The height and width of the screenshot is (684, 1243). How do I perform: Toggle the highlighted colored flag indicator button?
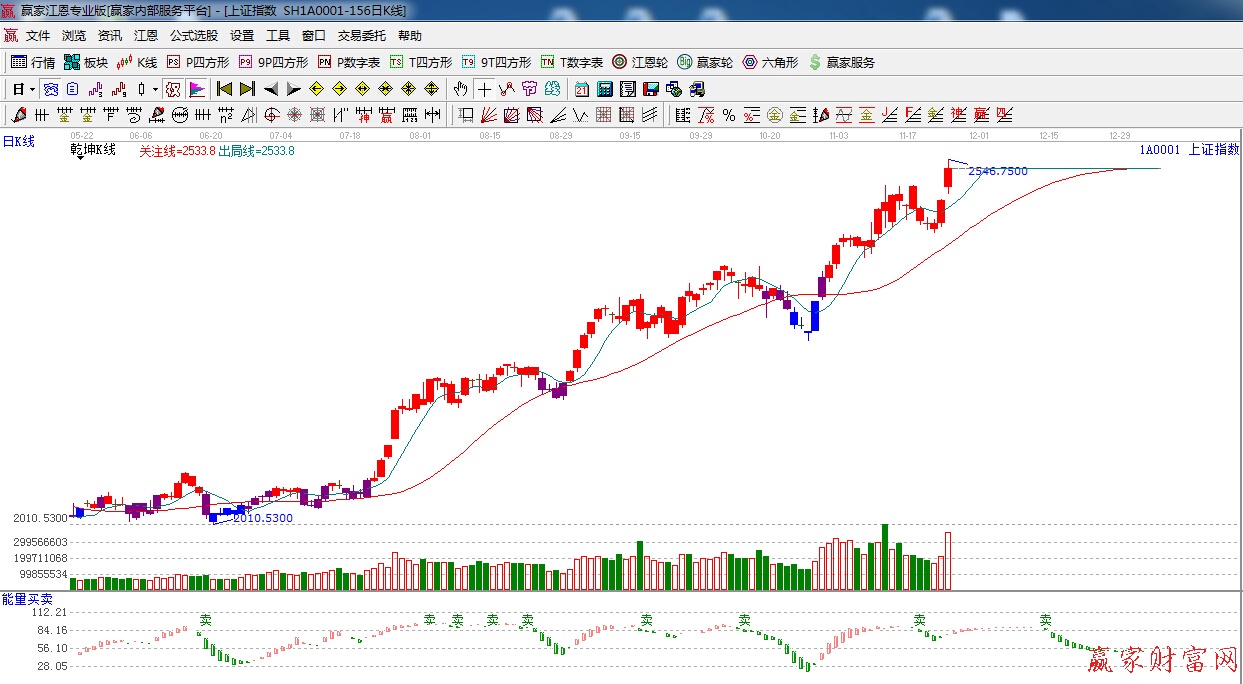coord(197,89)
